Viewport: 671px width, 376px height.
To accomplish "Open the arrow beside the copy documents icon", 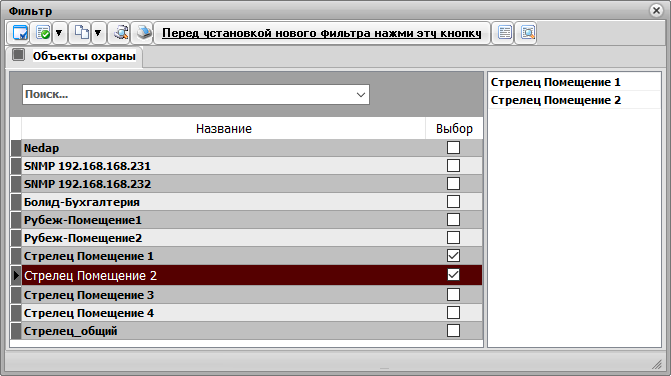I will (x=98, y=33).
